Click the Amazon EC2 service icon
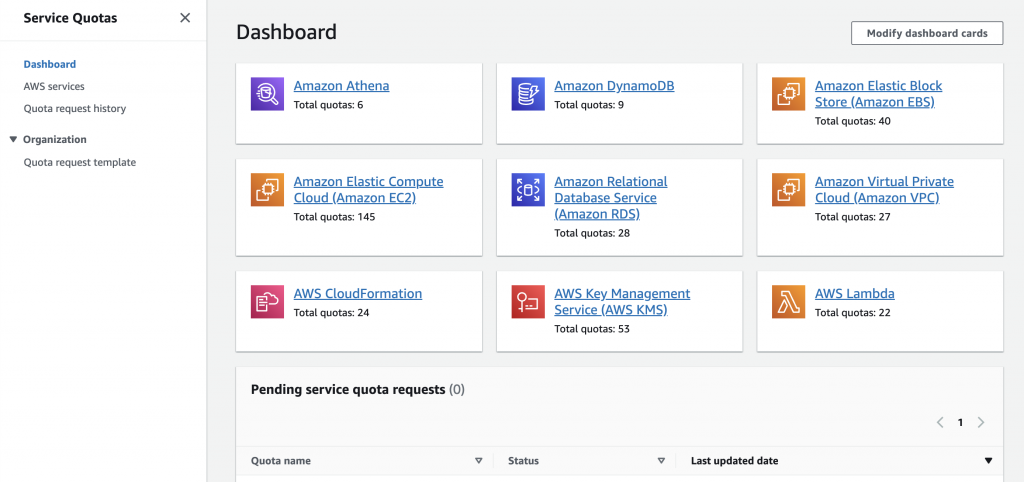The image size is (1024, 482). point(267,189)
